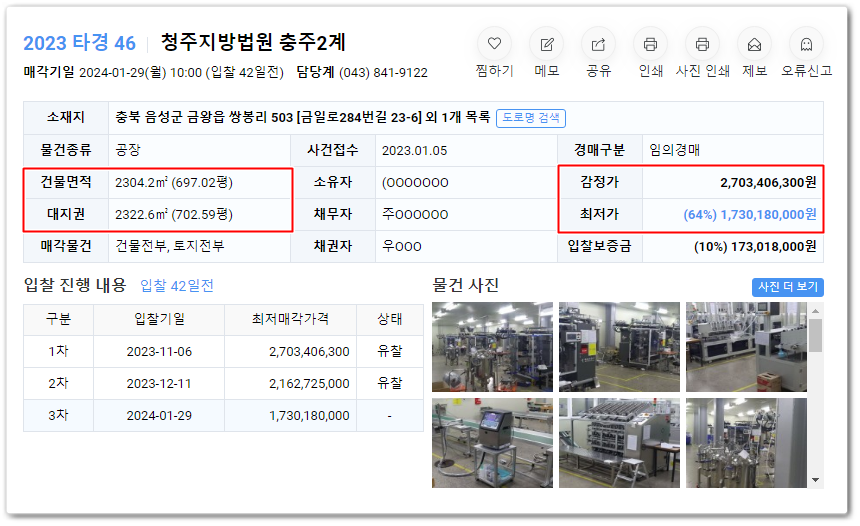Click the 담당계 phone number (043) 841-9122
The height and width of the screenshot is (526, 860).
[x=383, y=72]
